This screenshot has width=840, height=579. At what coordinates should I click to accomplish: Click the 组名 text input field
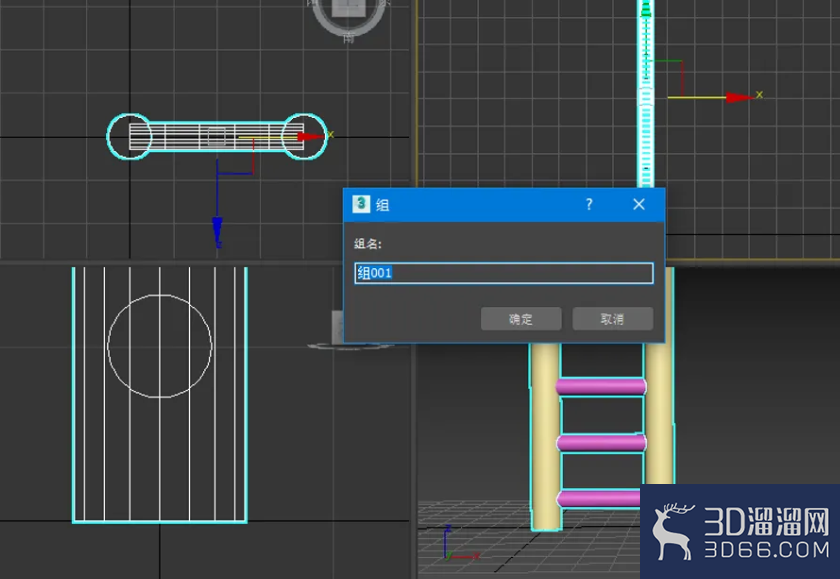point(504,273)
